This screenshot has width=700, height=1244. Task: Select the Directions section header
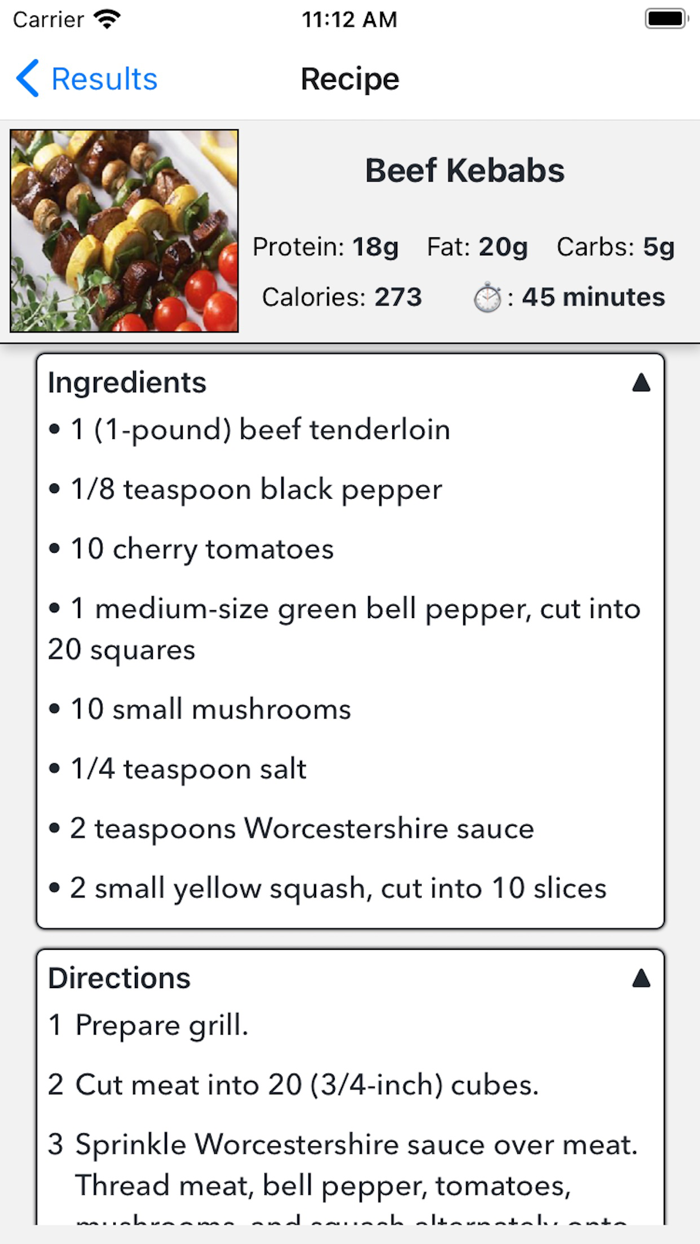[118, 977]
